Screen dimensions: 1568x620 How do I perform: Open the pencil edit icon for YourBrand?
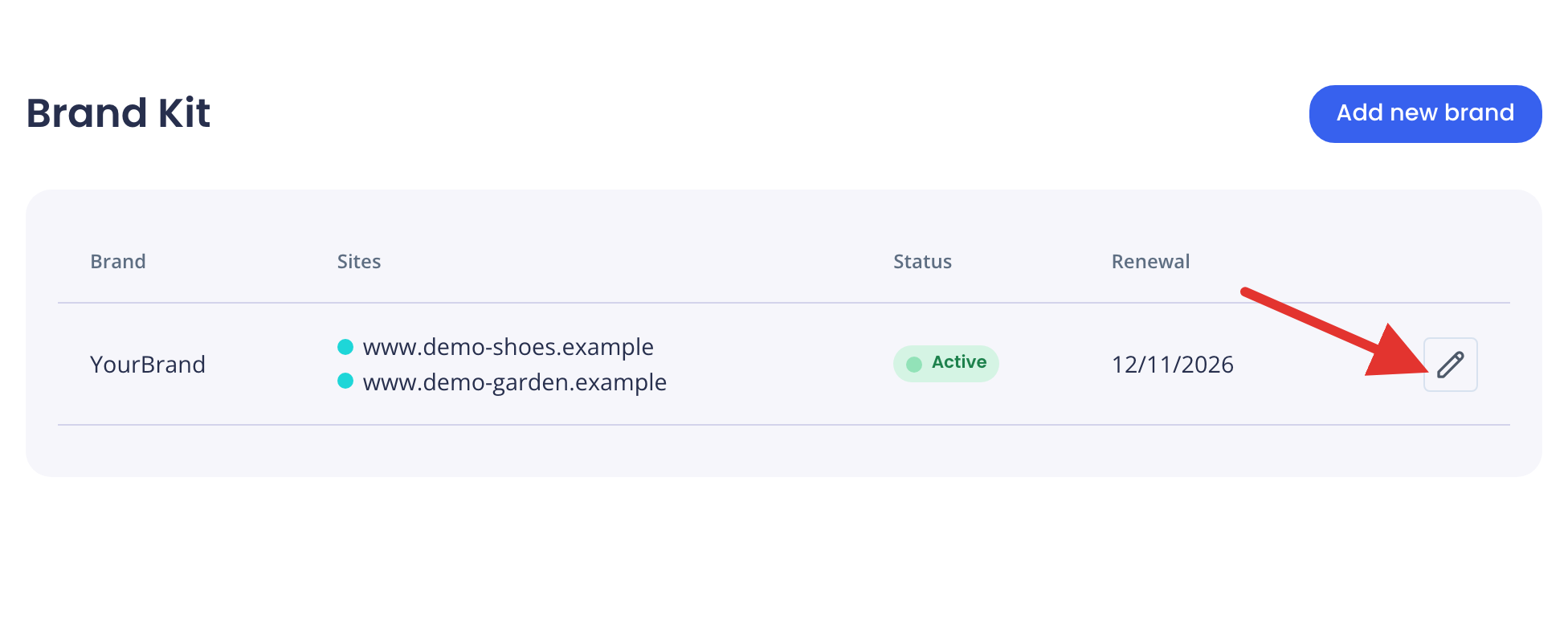click(1450, 365)
